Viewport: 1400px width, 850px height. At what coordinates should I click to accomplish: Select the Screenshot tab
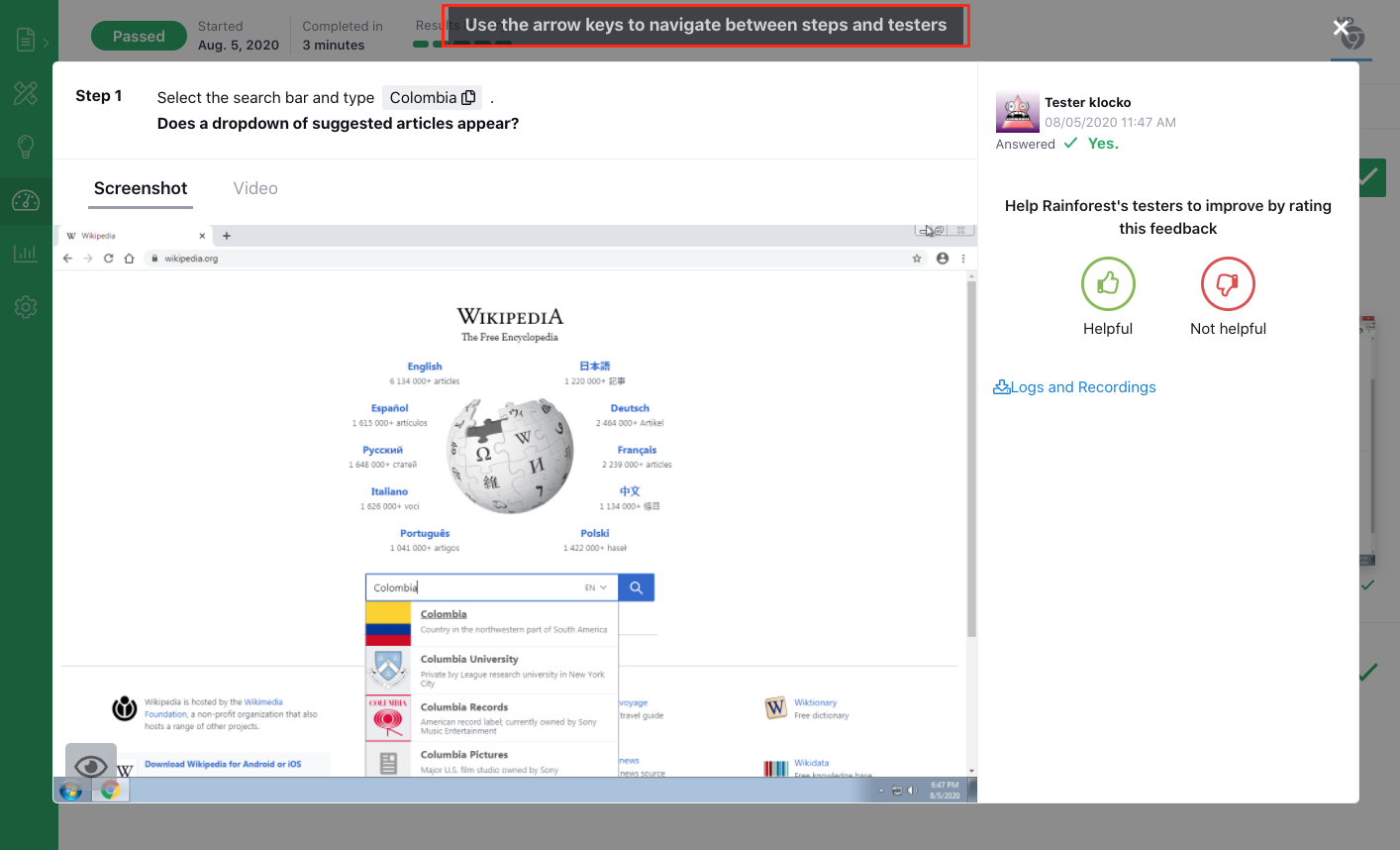141,188
